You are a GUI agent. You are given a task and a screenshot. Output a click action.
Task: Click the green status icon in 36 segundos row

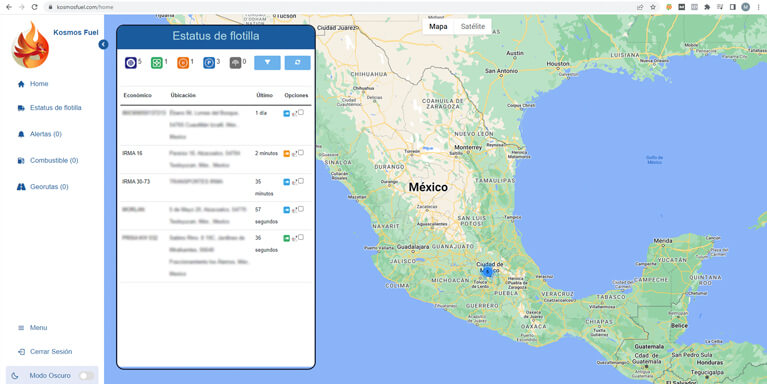(287, 238)
